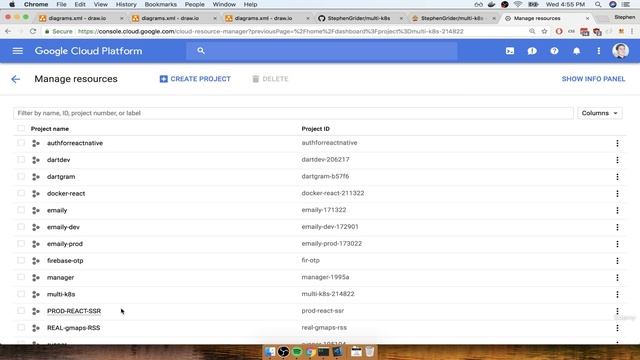This screenshot has height=360, width=640.
Task: Check the PROD-REACT-SSR project checkbox
Action: click(21, 311)
